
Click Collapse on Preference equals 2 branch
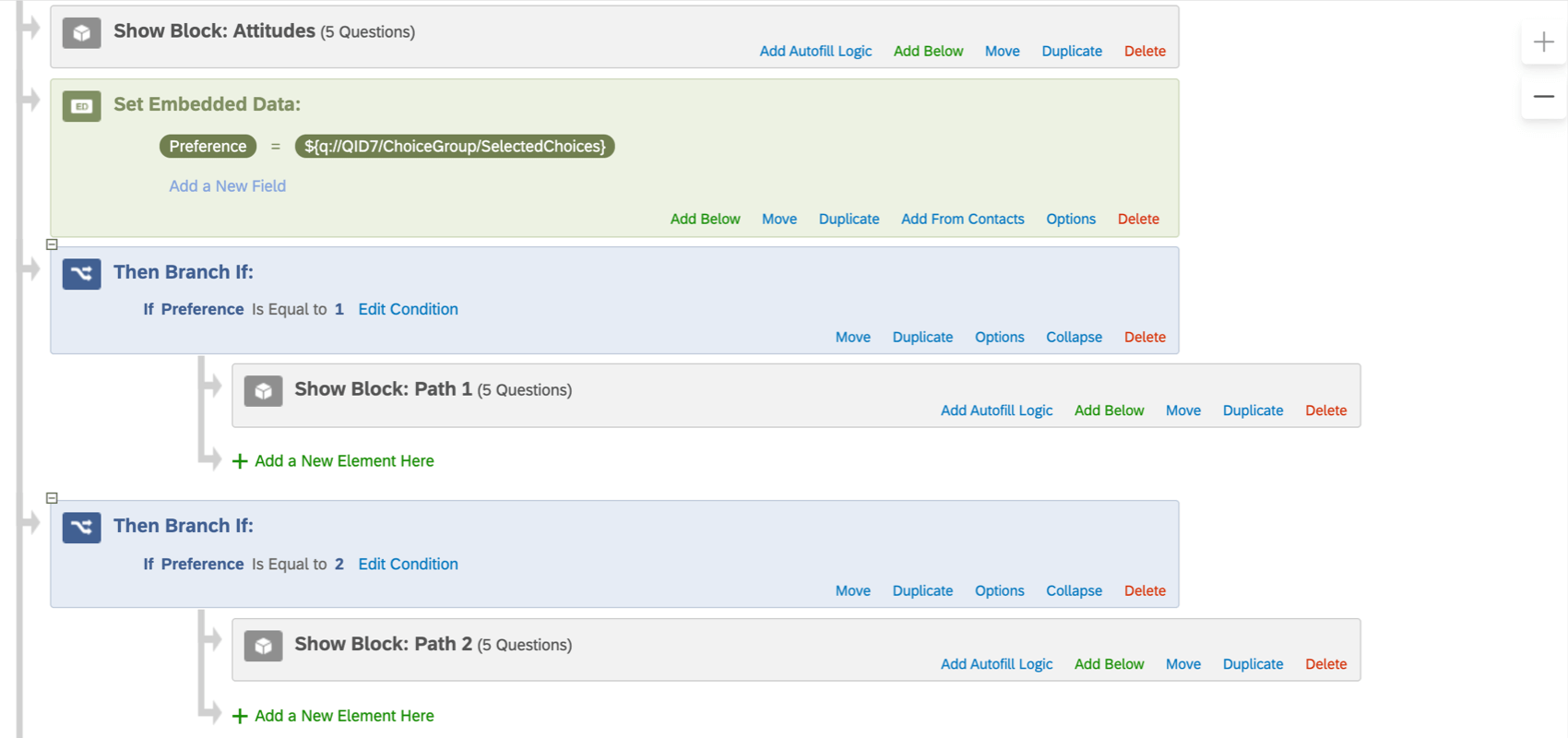(x=1074, y=590)
